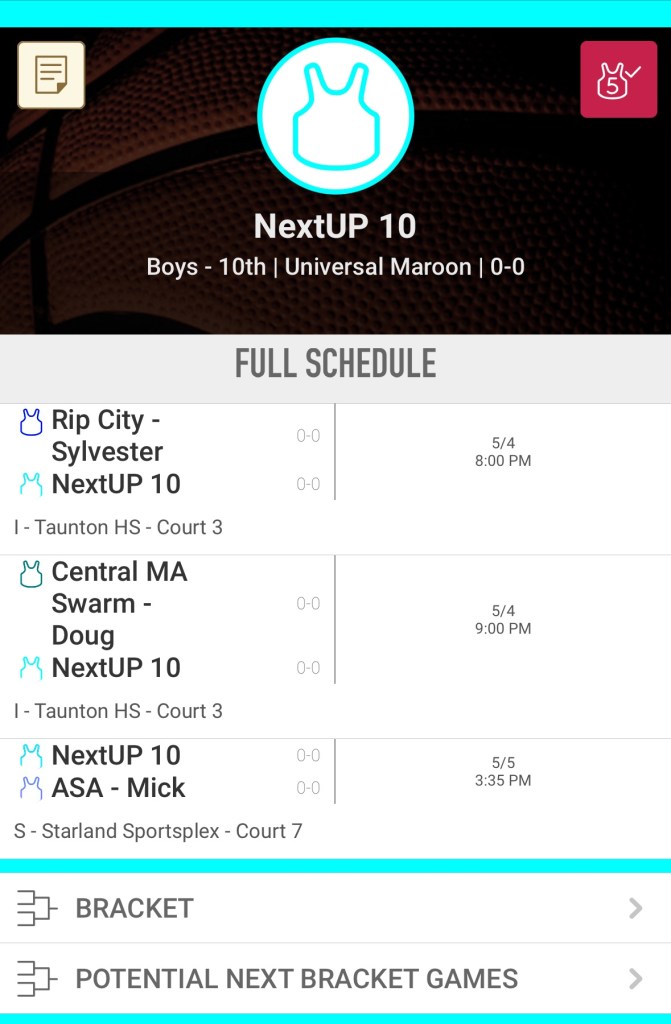Click the Boys - 10th Universal Maroon subtitle
Image resolution: width=671 pixels, height=1024 pixels.
pyautogui.click(x=336, y=266)
